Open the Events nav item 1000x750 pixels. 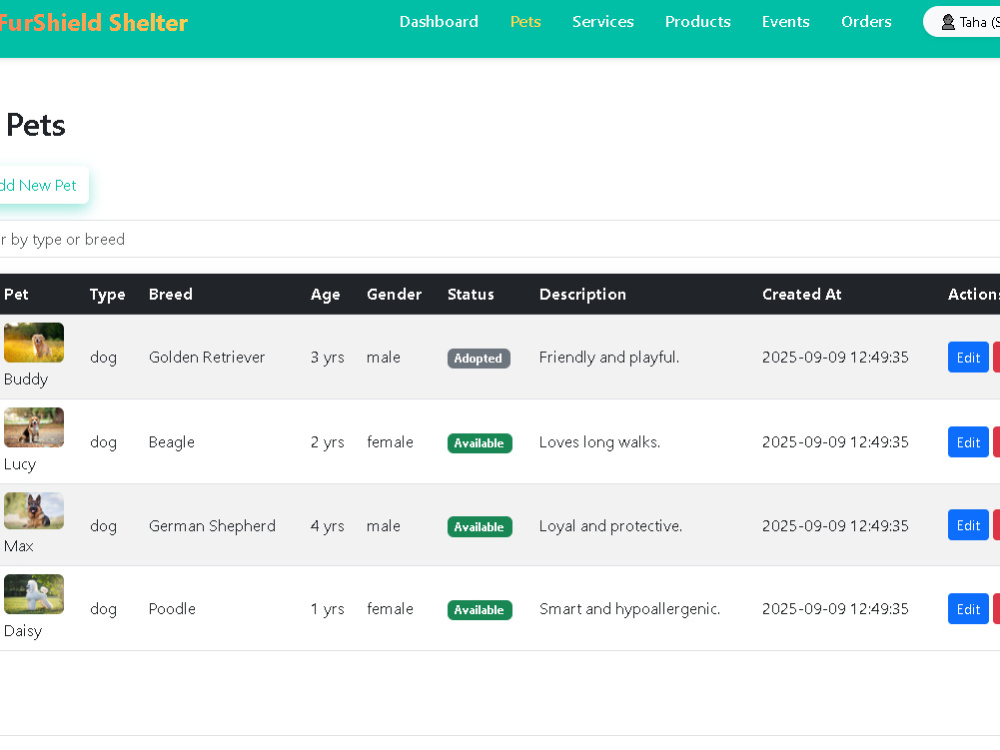point(786,22)
